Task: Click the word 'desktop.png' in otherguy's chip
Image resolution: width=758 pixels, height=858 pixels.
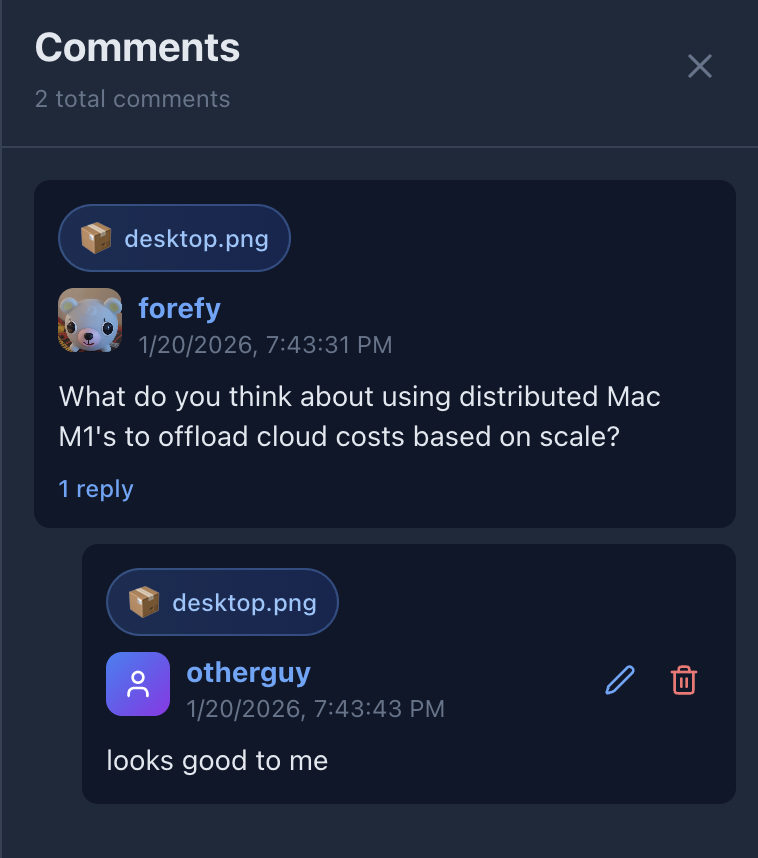Action: [245, 603]
